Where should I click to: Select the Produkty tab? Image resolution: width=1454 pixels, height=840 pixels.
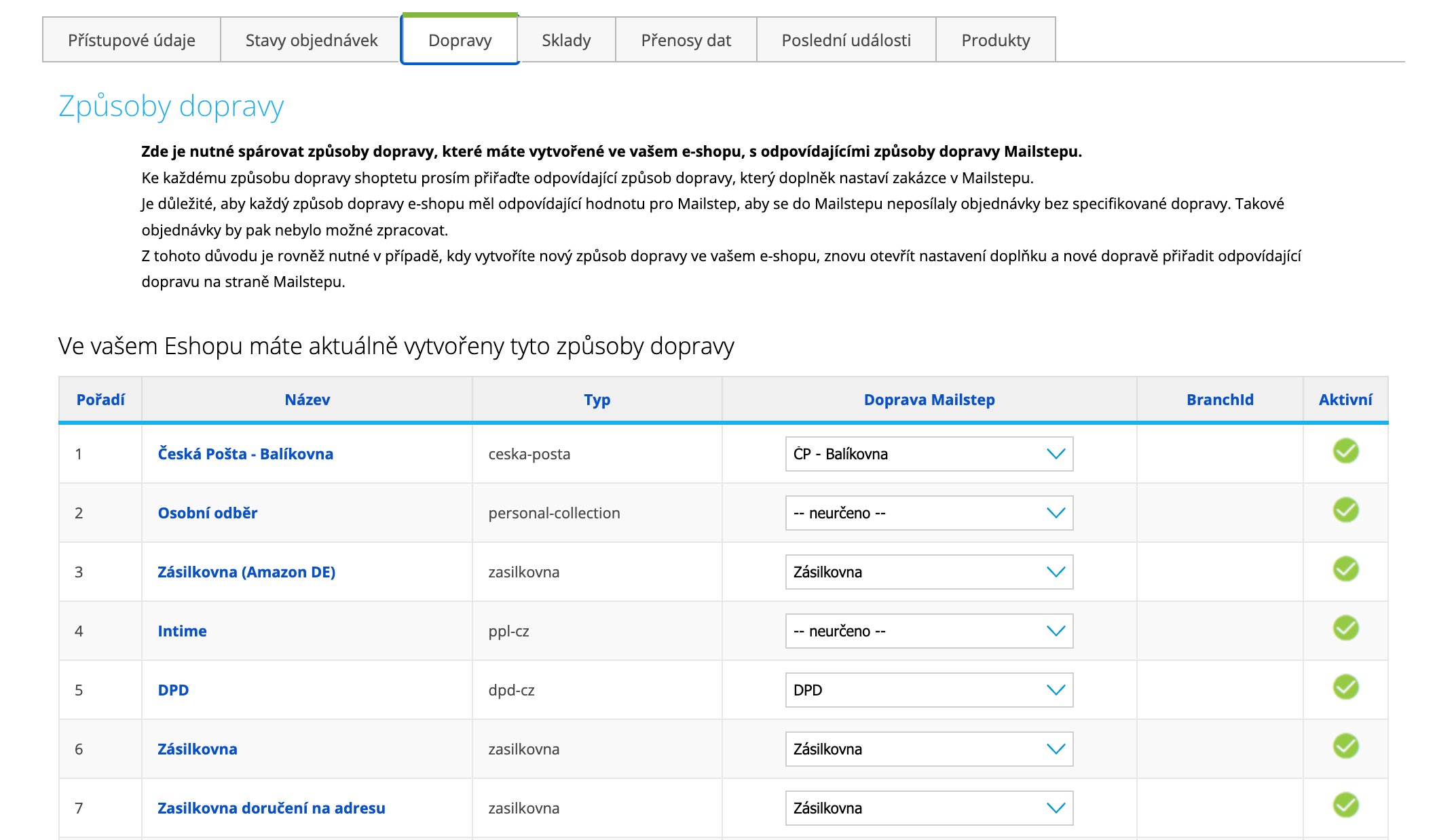point(995,40)
